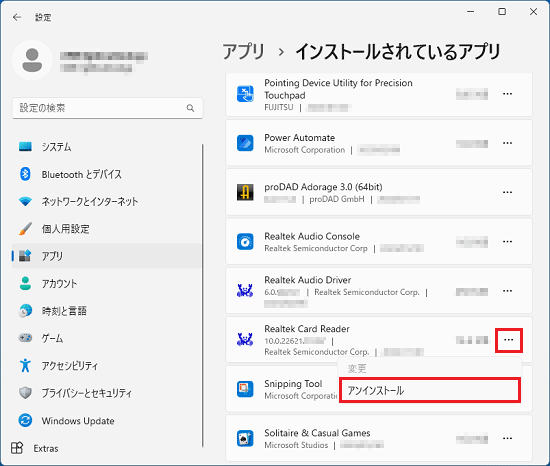Click the アクセシビリティ figure icon

point(25,365)
